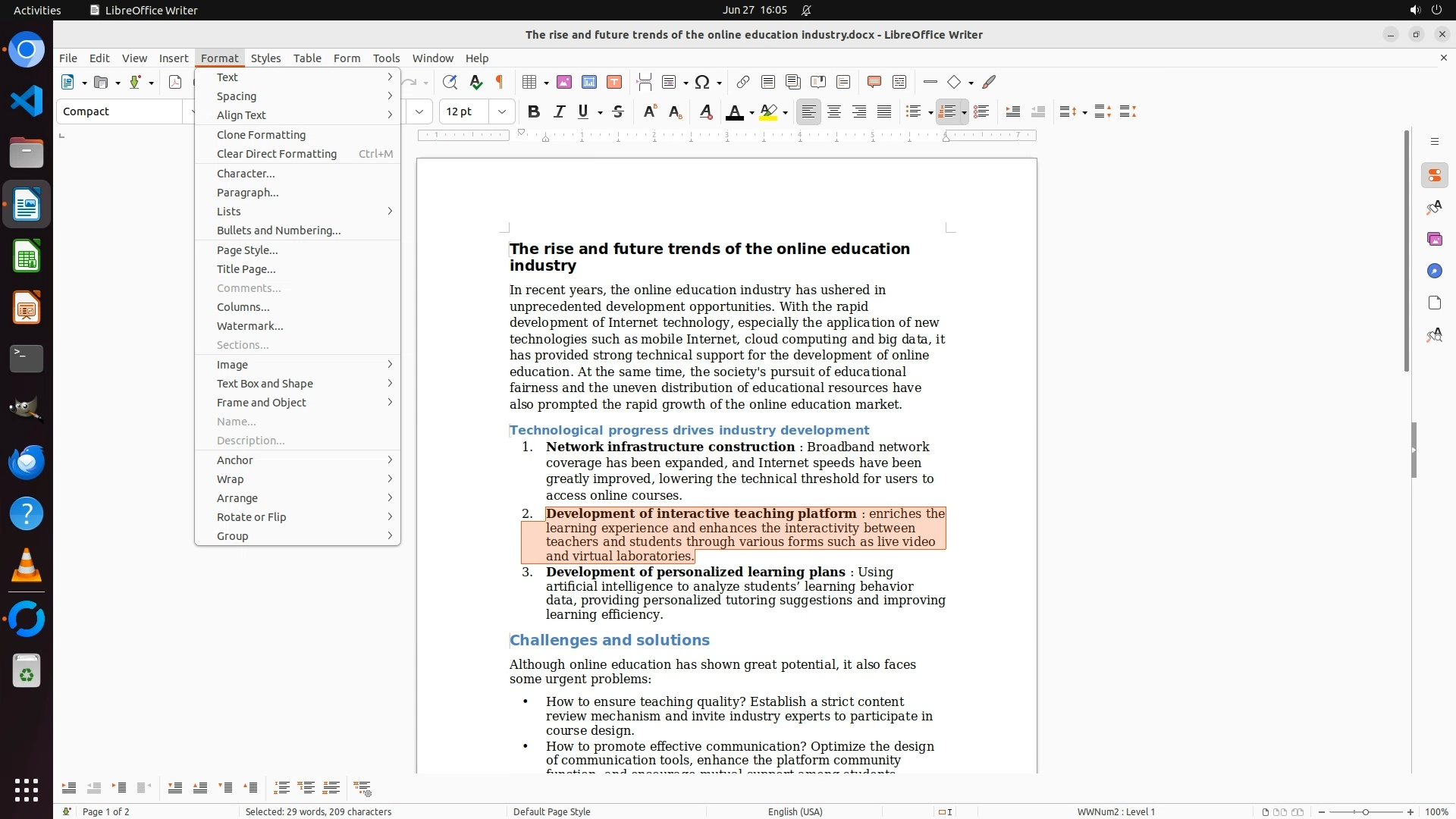Select the Paragraph... menu entry
1456x819 pixels.
[247, 193]
